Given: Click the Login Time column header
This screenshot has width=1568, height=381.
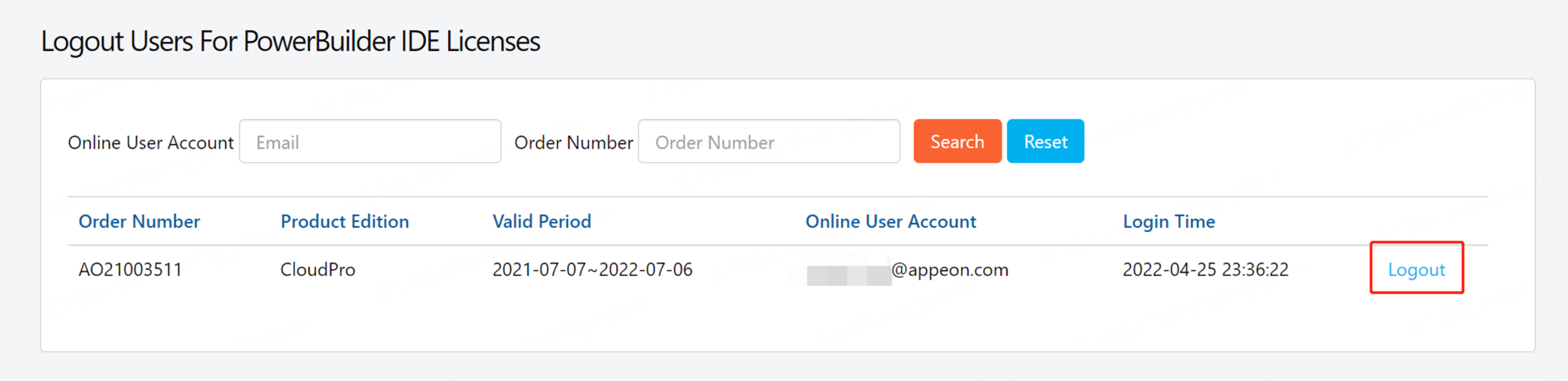Looking at the screenshot, I should coord(1169,222).
